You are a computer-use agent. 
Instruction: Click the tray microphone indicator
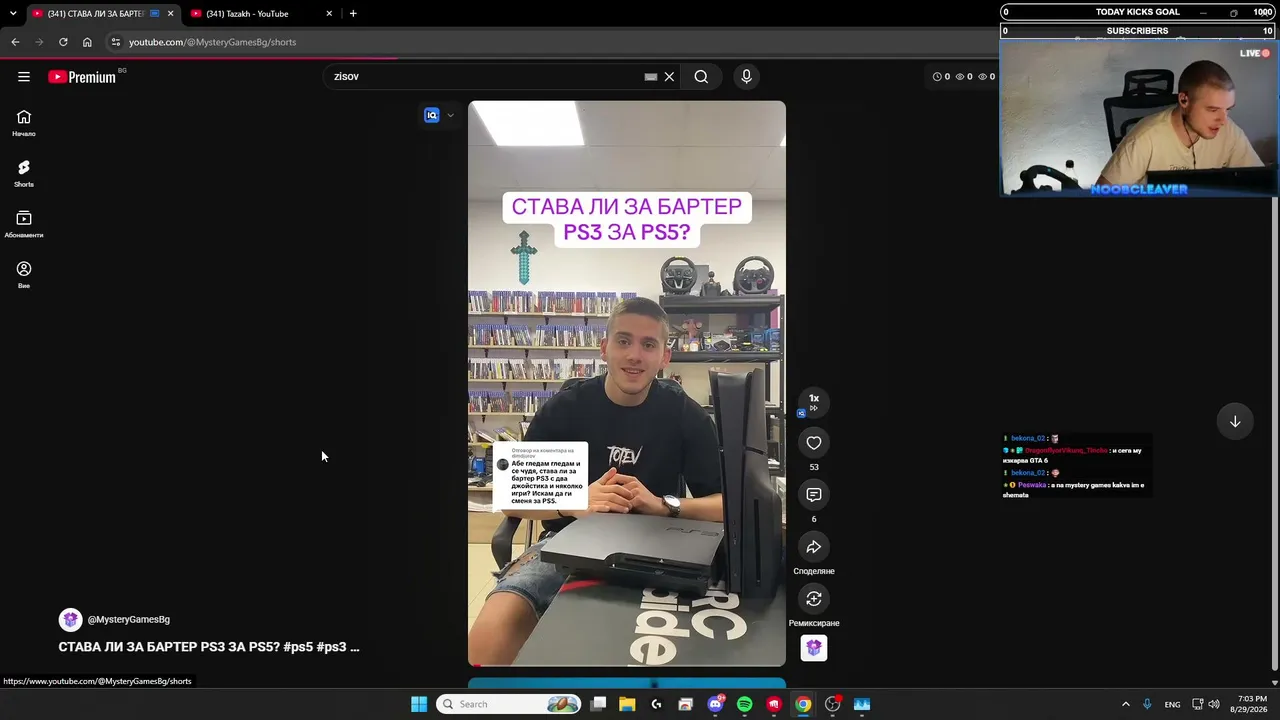pyautogui.click(x=1147, y=704)
